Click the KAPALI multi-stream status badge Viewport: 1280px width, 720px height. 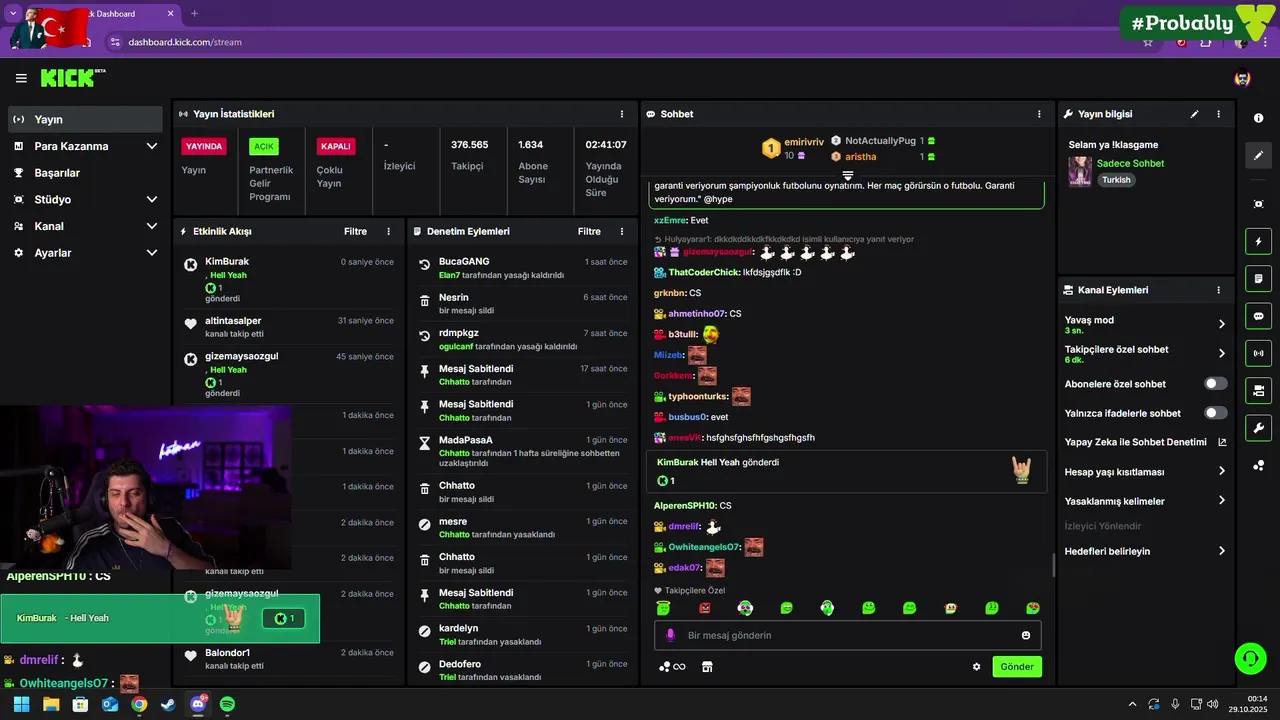pyautogui.click(x=336, y=146)
